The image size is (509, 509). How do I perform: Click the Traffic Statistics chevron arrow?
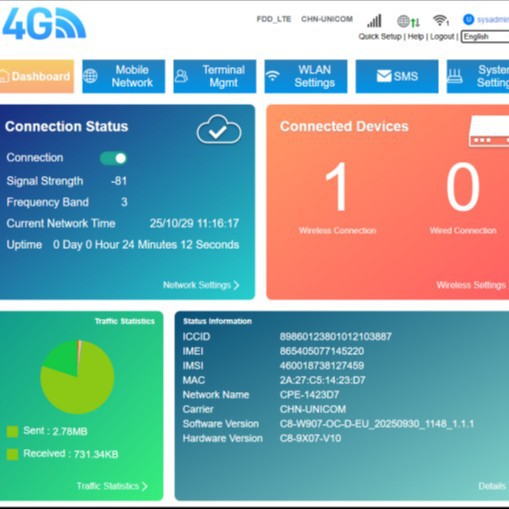pos(145,486)
